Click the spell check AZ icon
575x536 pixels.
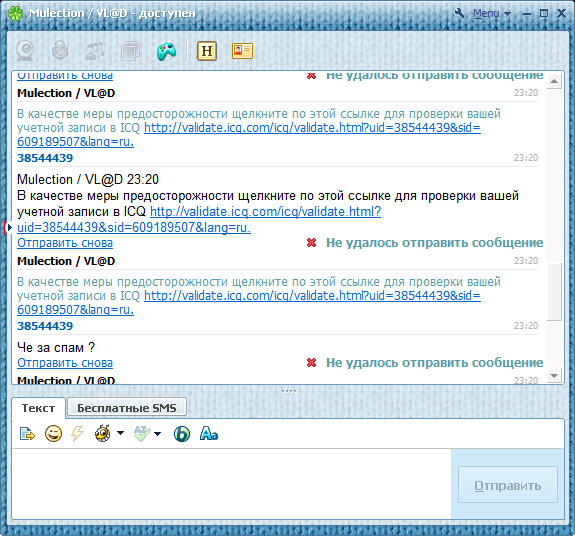142,433
